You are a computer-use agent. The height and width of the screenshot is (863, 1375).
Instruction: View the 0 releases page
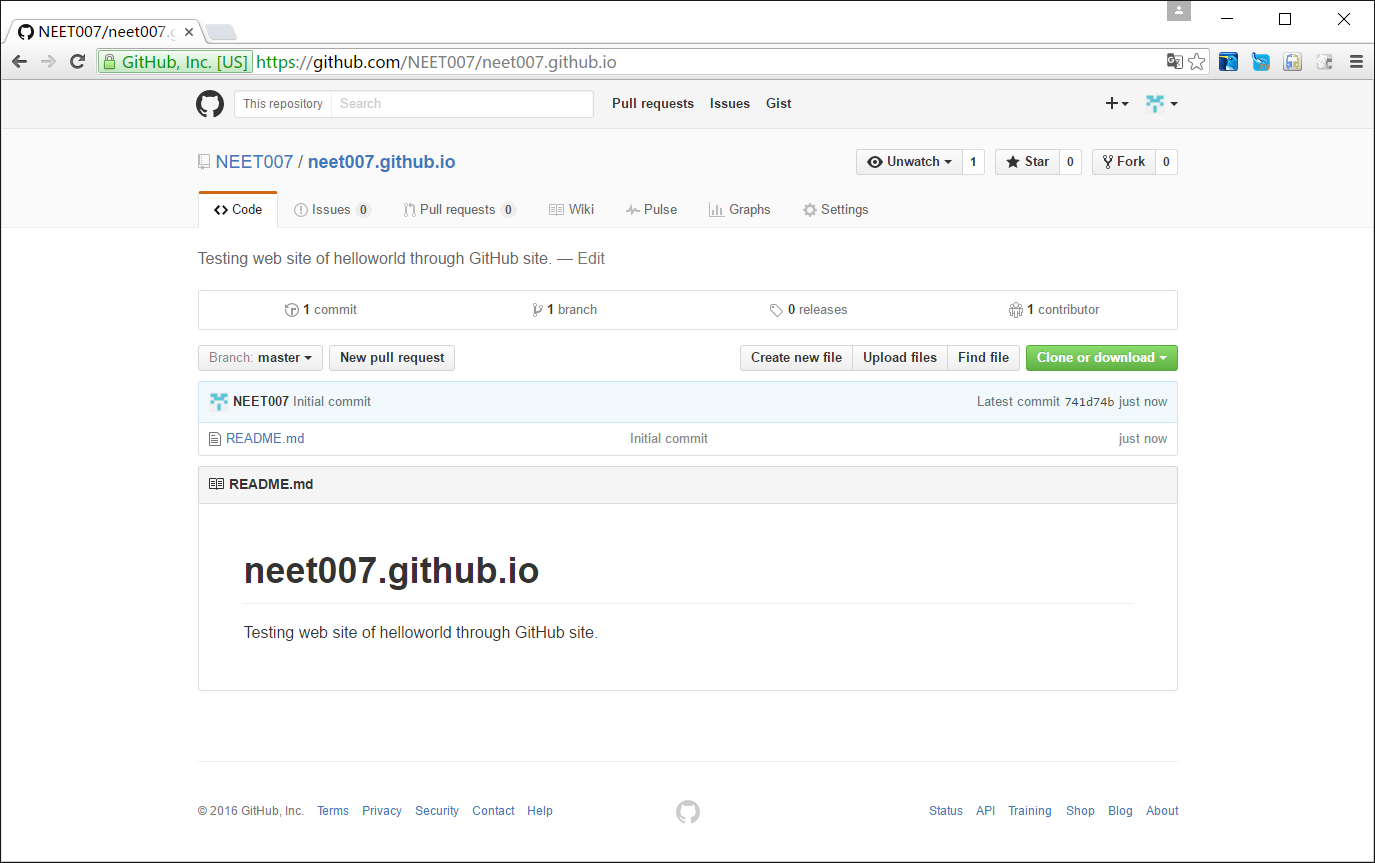[x=809, y=310]
